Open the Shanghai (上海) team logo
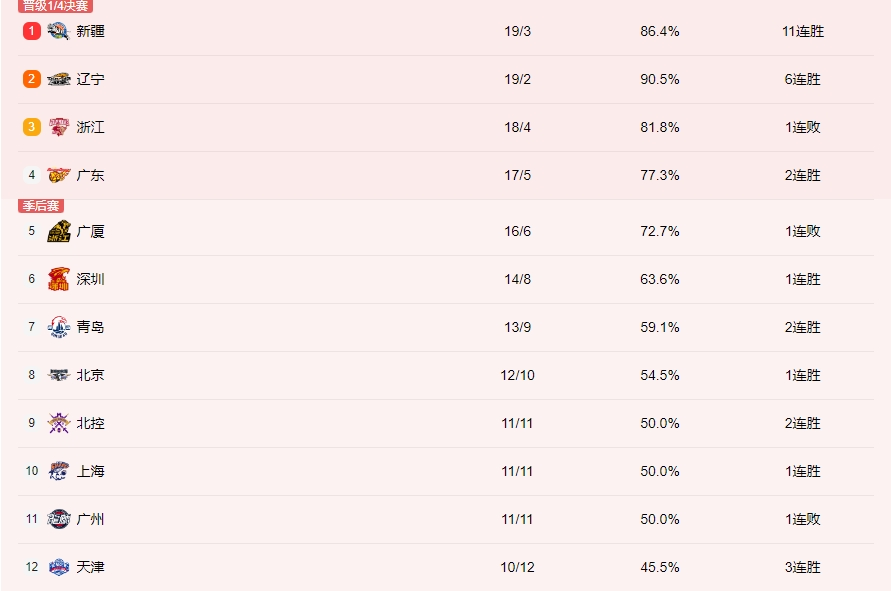 [59, 471]
